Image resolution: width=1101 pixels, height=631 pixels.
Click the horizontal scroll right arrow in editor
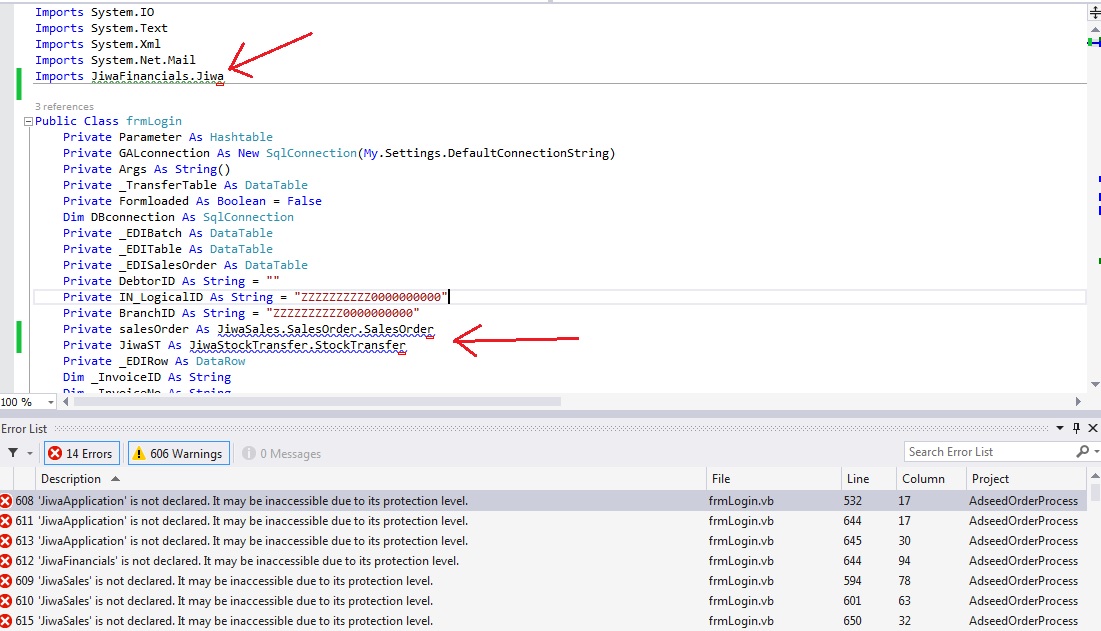(1078, 402)
